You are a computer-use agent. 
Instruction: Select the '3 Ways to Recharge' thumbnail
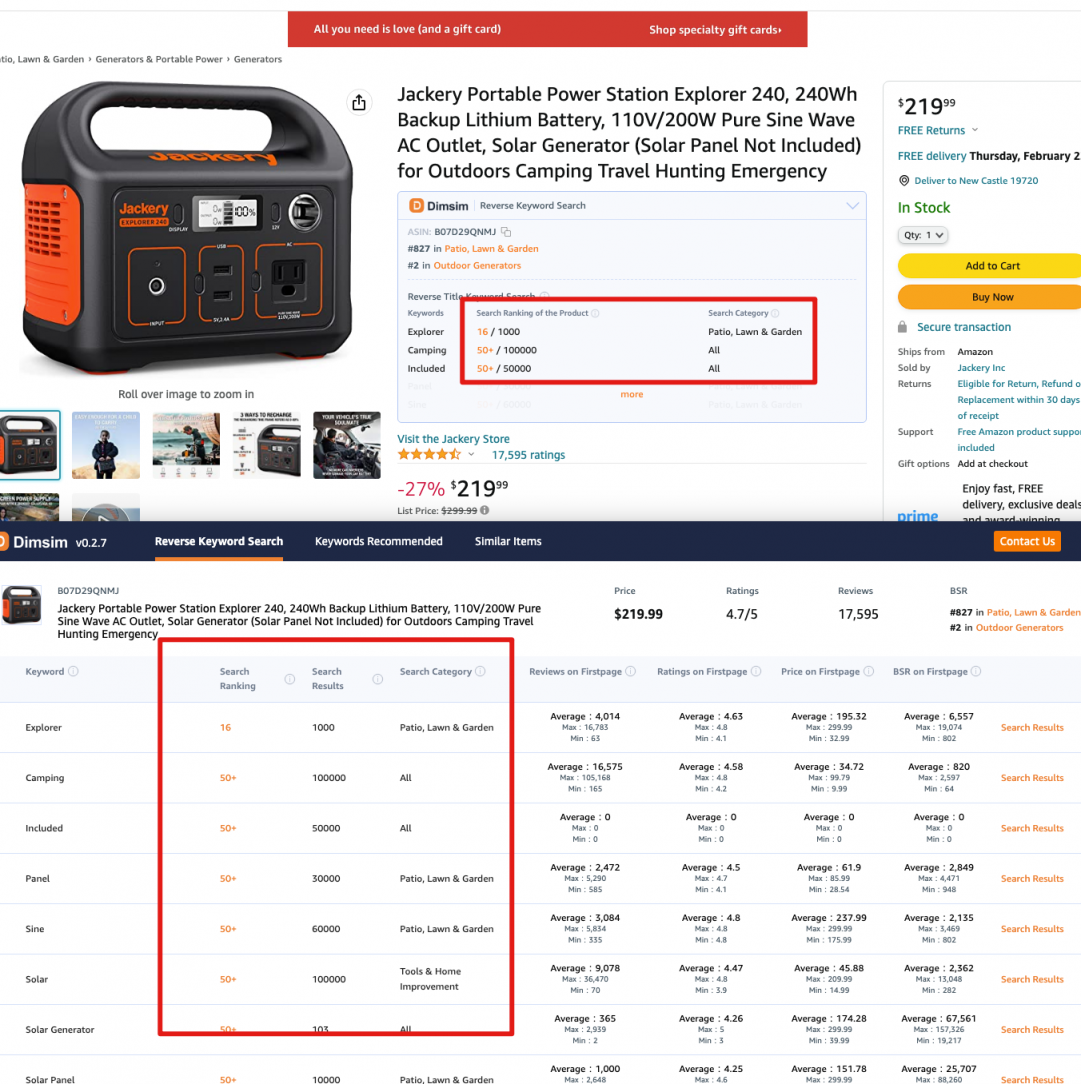tap(267, 445)
